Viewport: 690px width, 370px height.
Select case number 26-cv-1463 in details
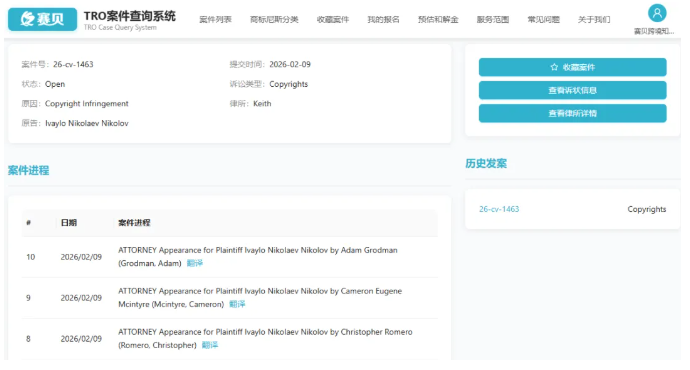coord(73,64)
